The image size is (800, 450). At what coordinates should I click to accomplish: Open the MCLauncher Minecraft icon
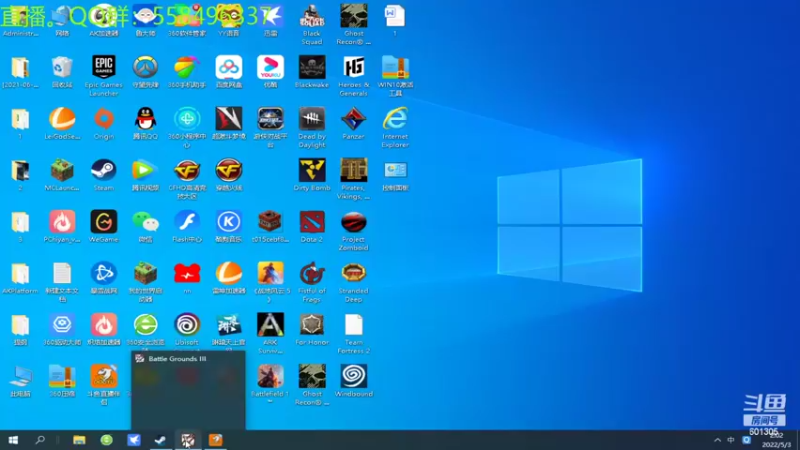tap(62, 170)
